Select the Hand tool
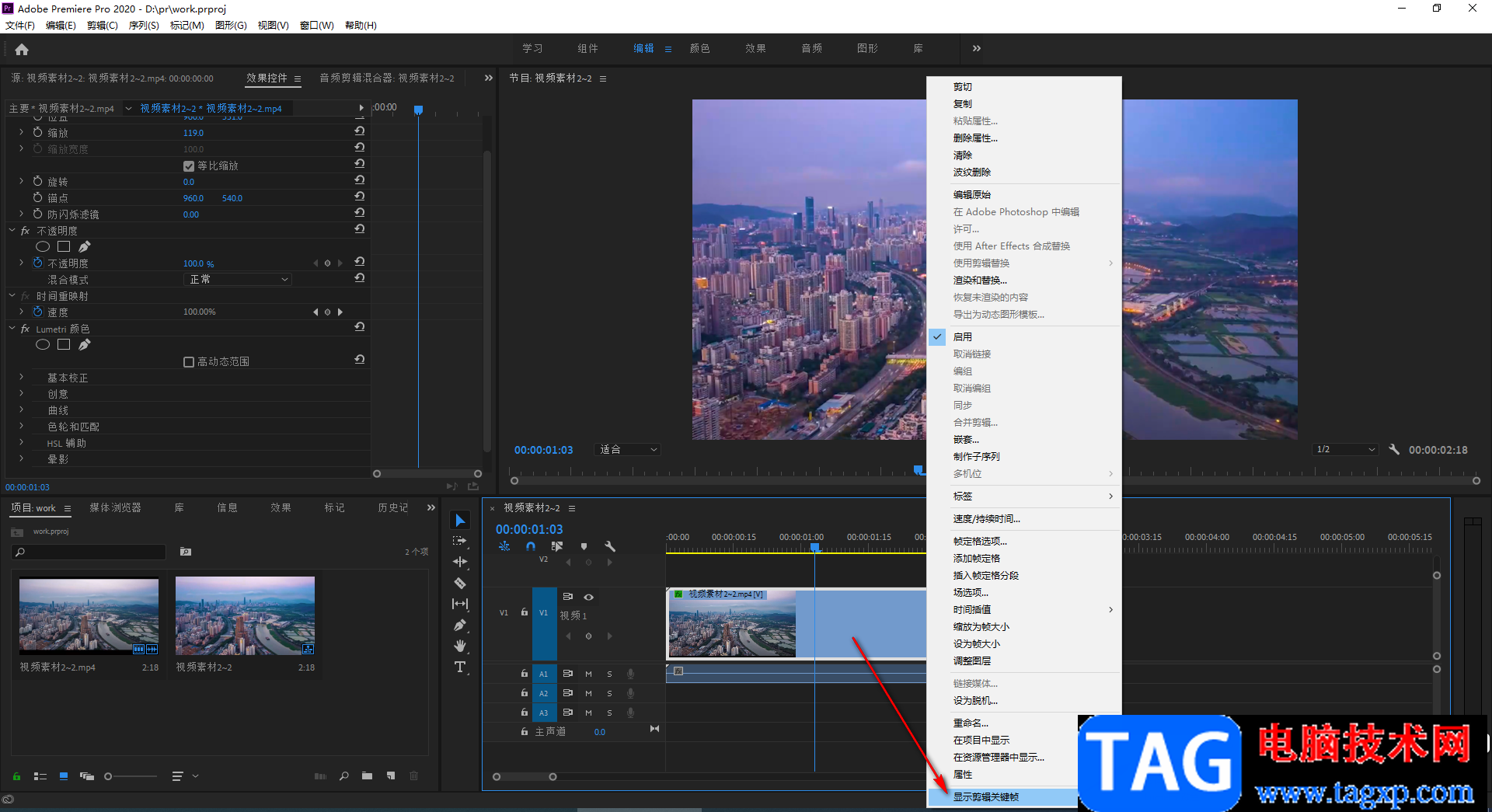Screen dimensions: 1492x812 [460, 646]
